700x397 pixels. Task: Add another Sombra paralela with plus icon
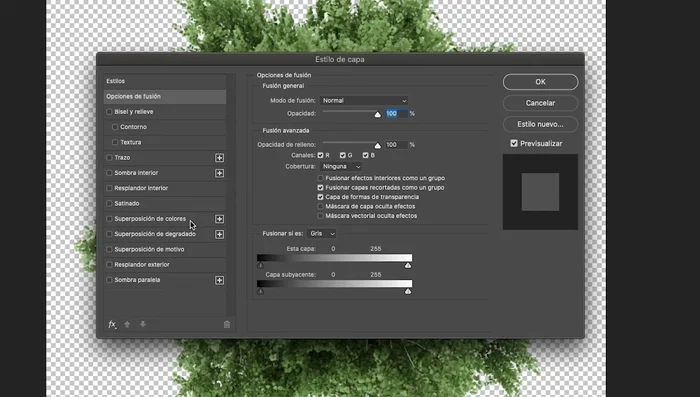(219, 280)
